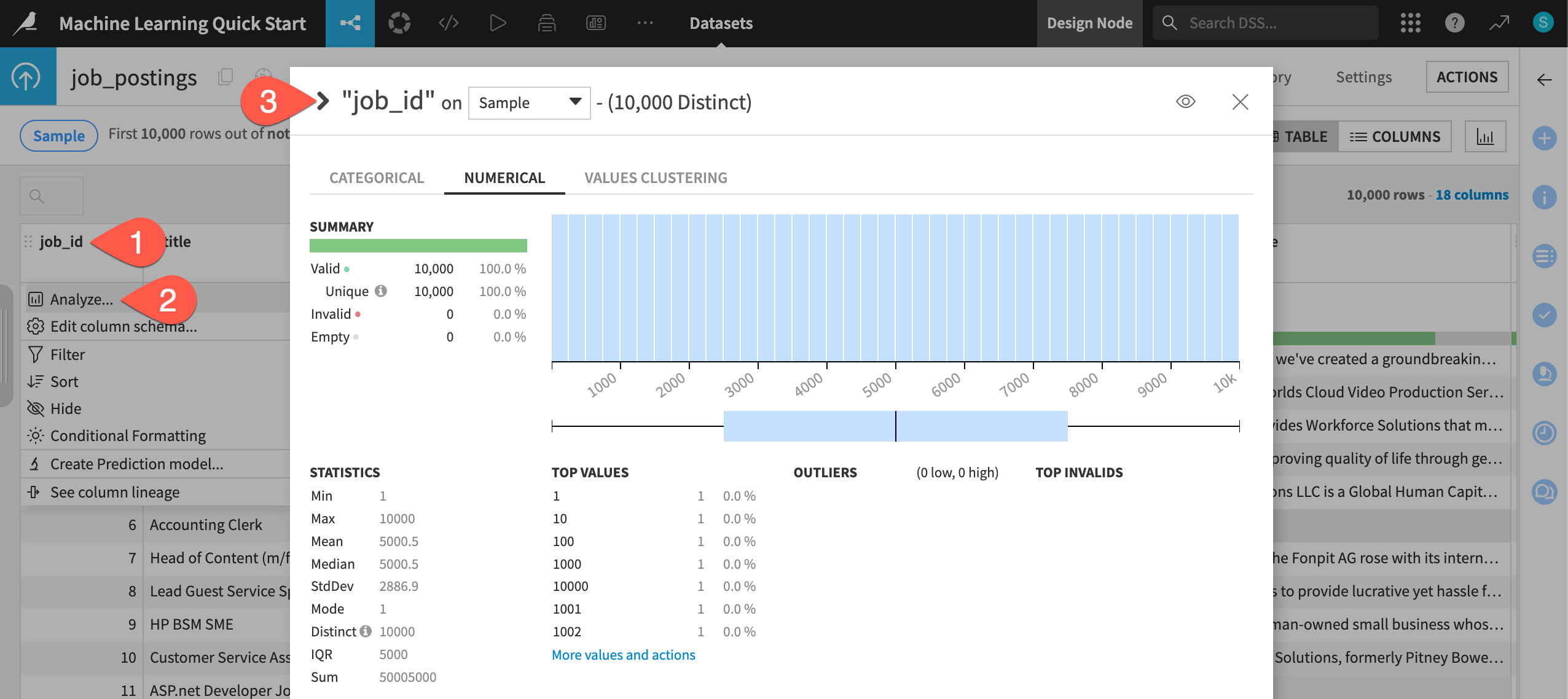The height and width of the screenshot is (699, 1568).
Task: Open the VALUES CLUSTERING tab
Action: click(x=656, y=178)
